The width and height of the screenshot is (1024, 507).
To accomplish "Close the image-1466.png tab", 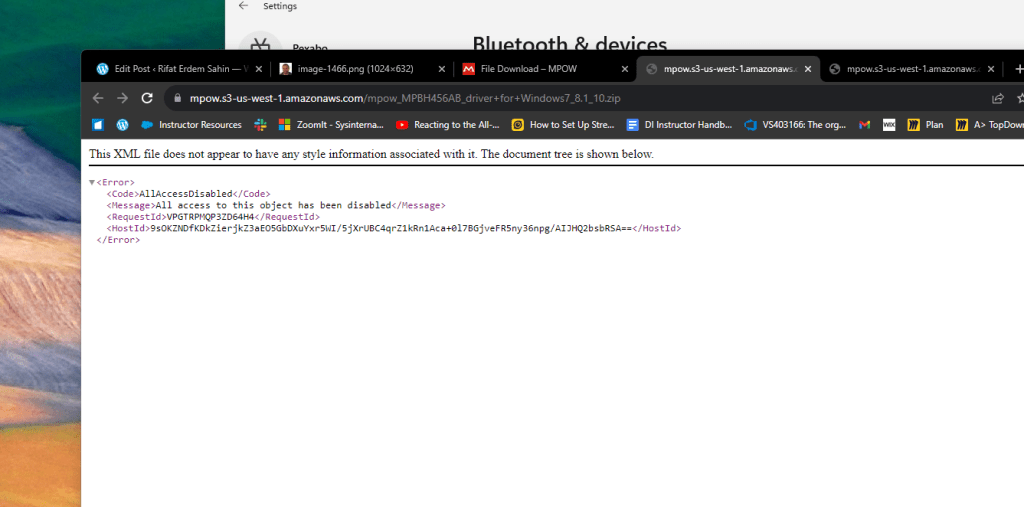I will coord(441,69).
